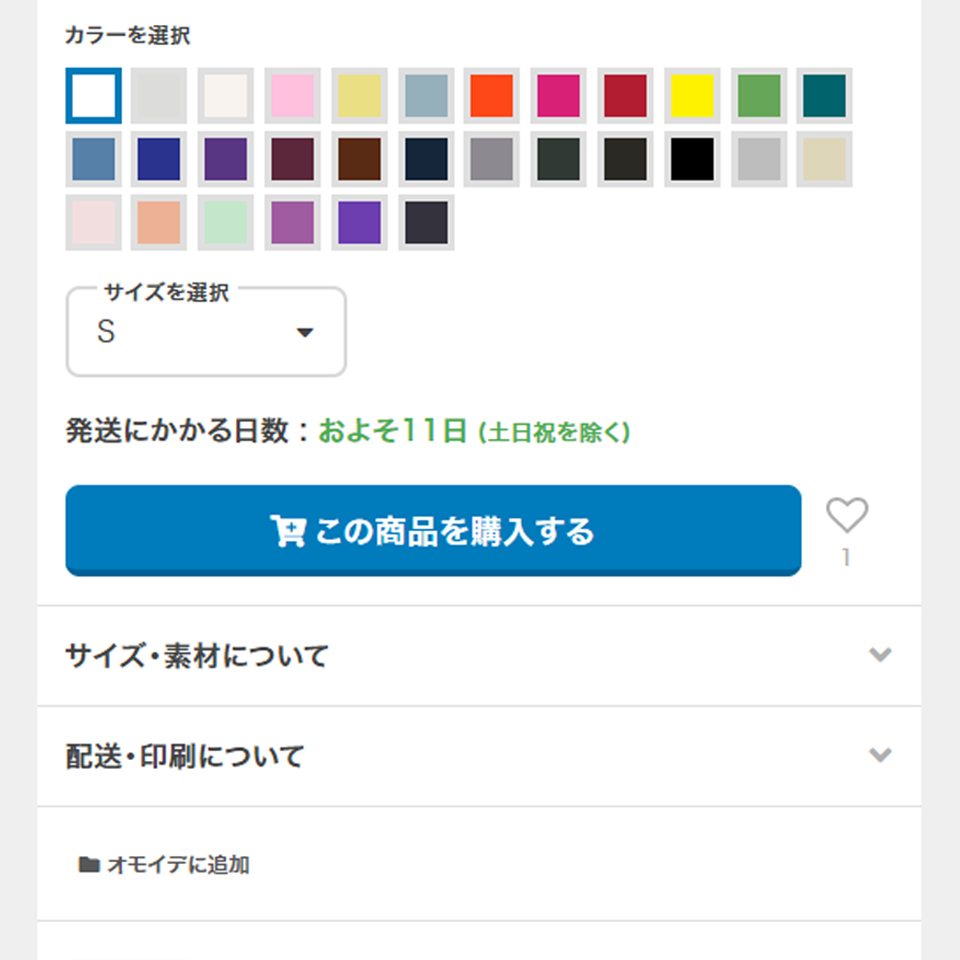Open the サイズを選択 size dropdown

[x=206, y=332]
